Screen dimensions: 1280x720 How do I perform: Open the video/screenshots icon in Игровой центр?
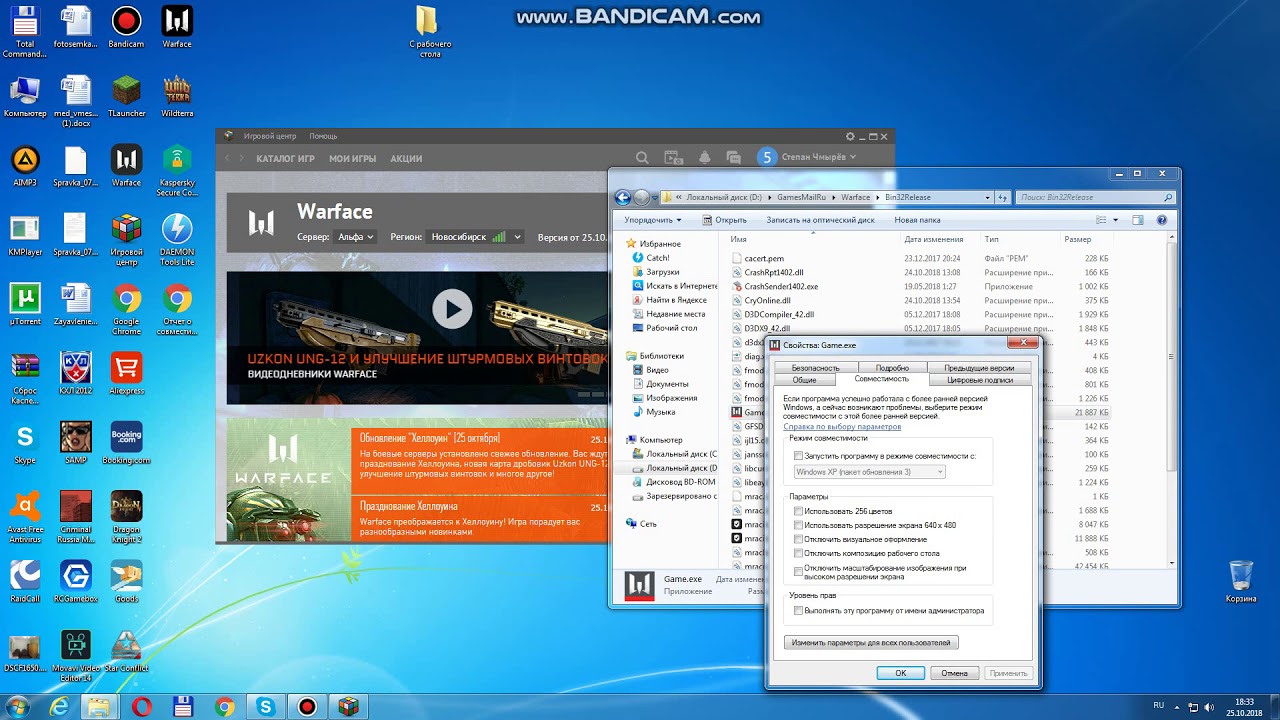[x=674, y=157]
